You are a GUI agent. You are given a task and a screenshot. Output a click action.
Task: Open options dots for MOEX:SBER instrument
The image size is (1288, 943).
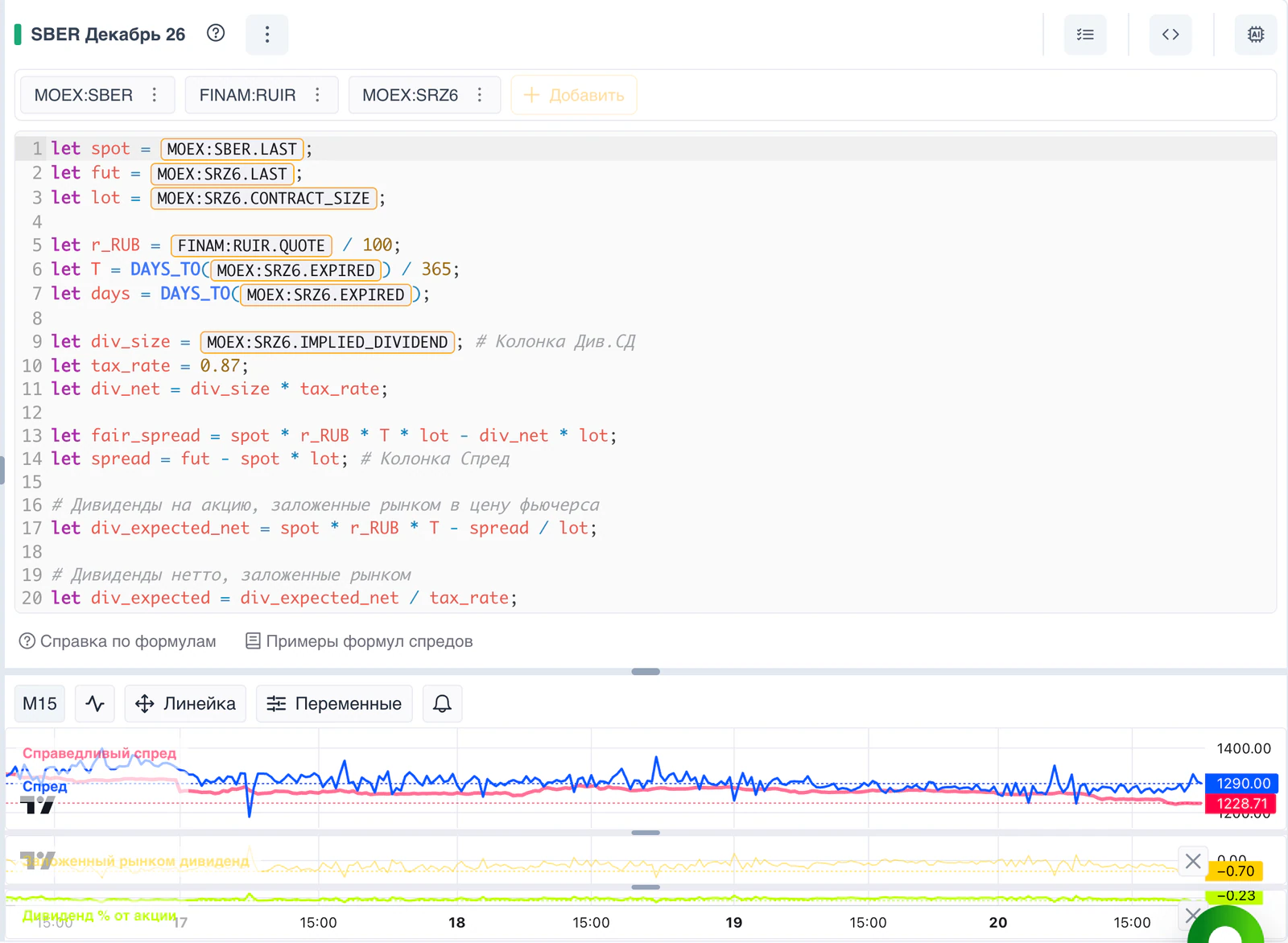[155, 95]
